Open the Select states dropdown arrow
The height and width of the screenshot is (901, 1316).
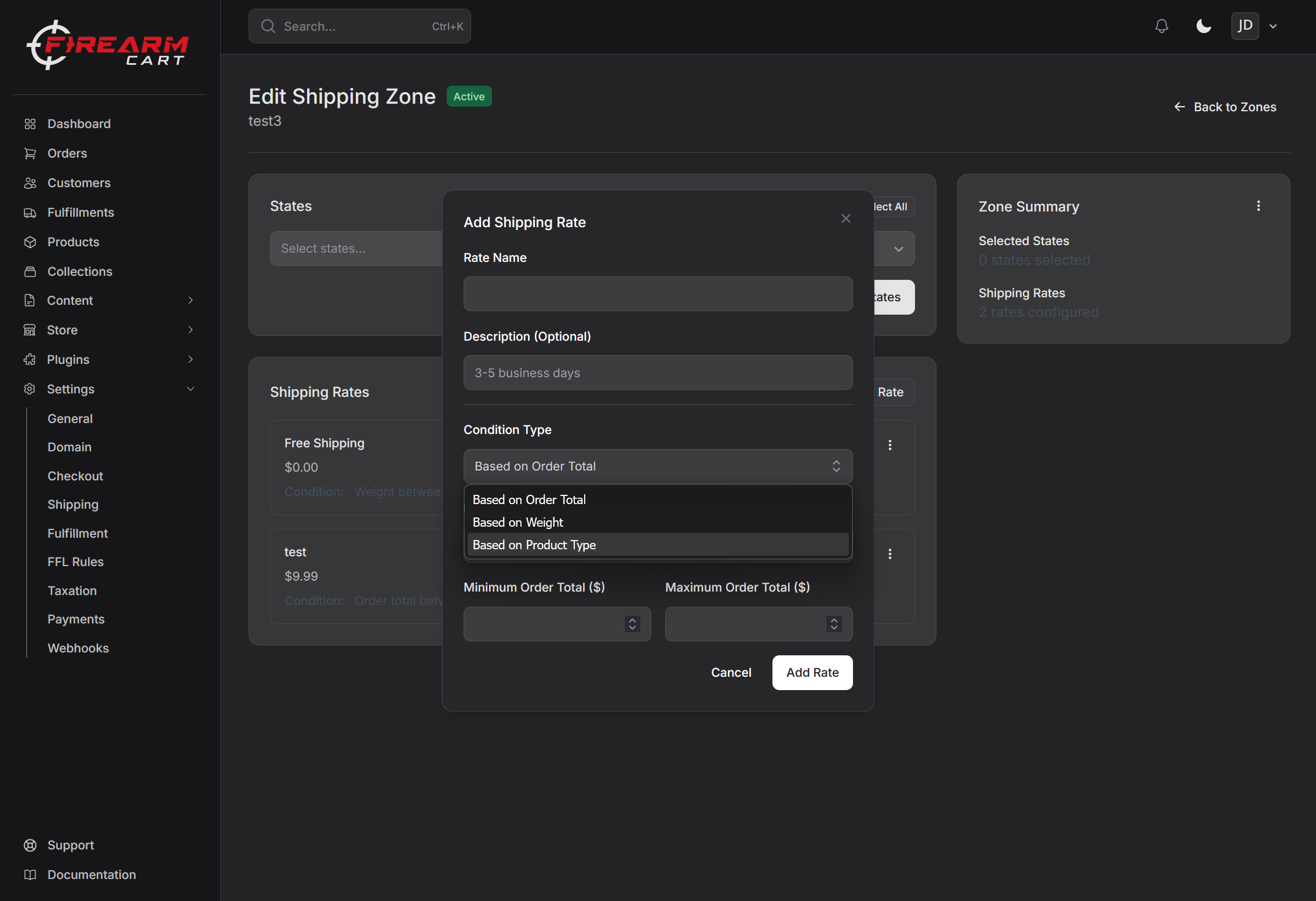click(x=899, y=249)
